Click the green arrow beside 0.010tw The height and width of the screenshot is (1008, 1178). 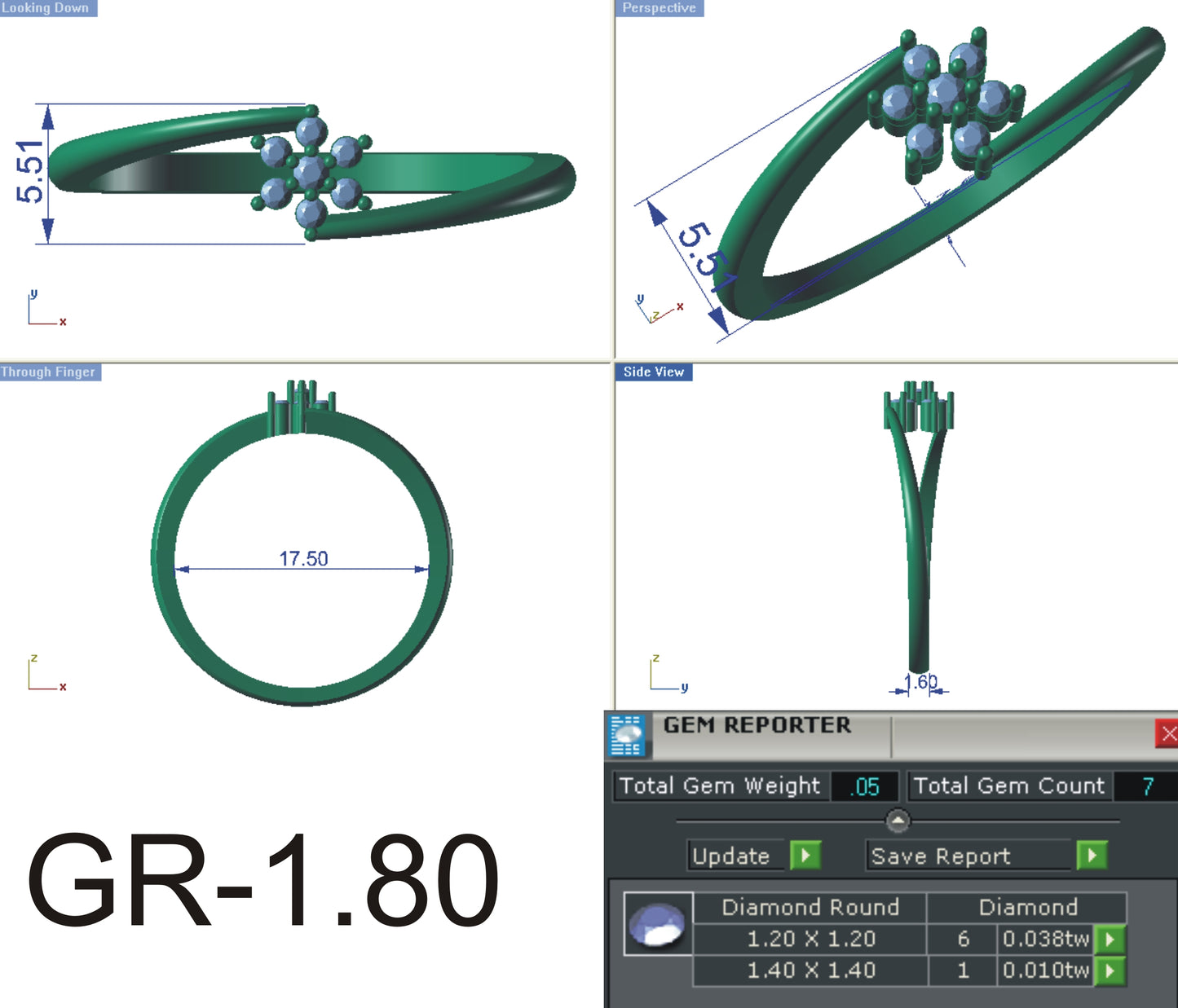pyautogui.click(x=1112, y=971)
